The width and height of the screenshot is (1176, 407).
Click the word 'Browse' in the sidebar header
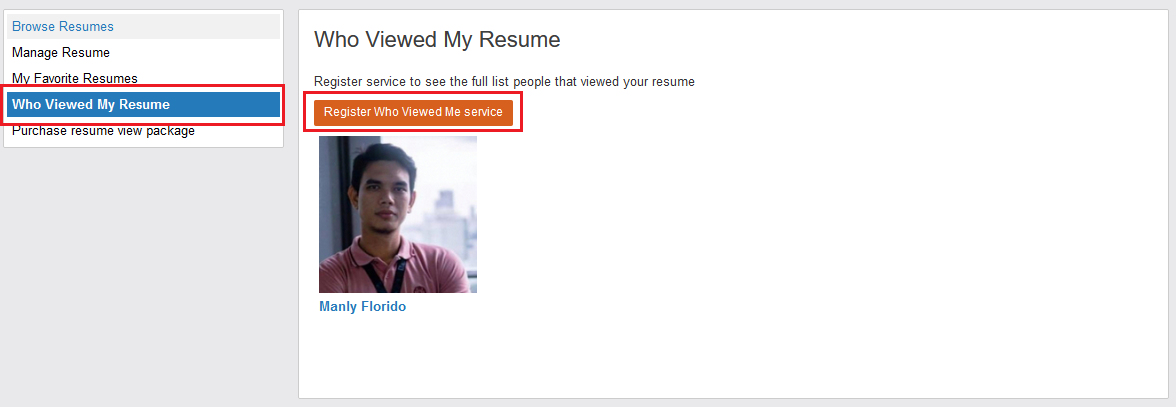34,26
